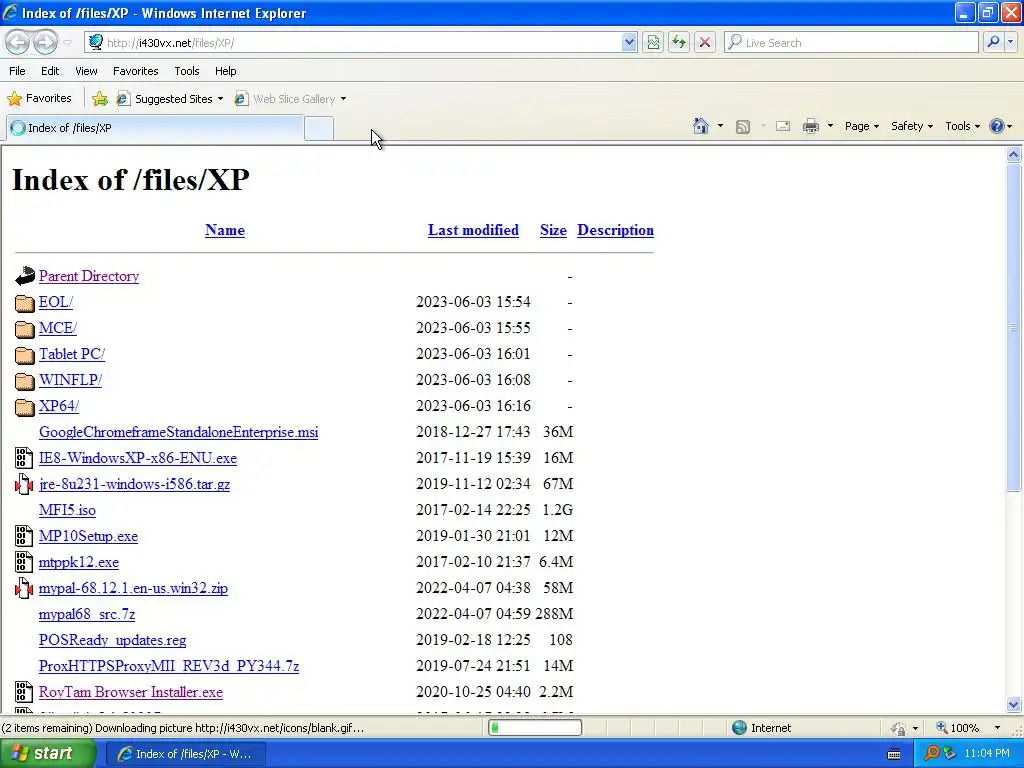The width and height of the screenshot is (1024, 768).
Task: Open the Help menu
Action: [x=225, y=71]
